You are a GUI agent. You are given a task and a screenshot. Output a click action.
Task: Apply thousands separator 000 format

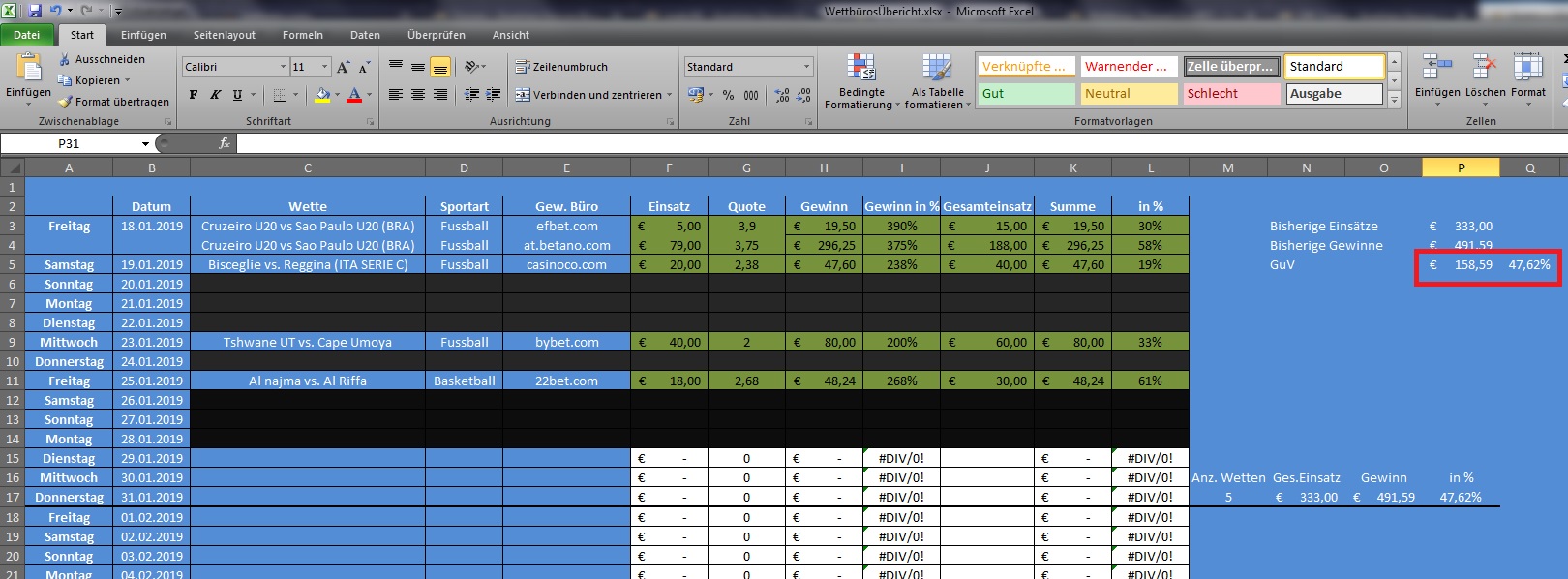click(751, 95)
